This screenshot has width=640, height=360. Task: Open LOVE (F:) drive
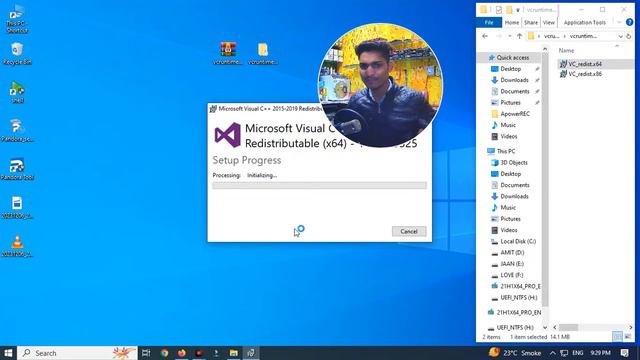[x=511, y=275]
